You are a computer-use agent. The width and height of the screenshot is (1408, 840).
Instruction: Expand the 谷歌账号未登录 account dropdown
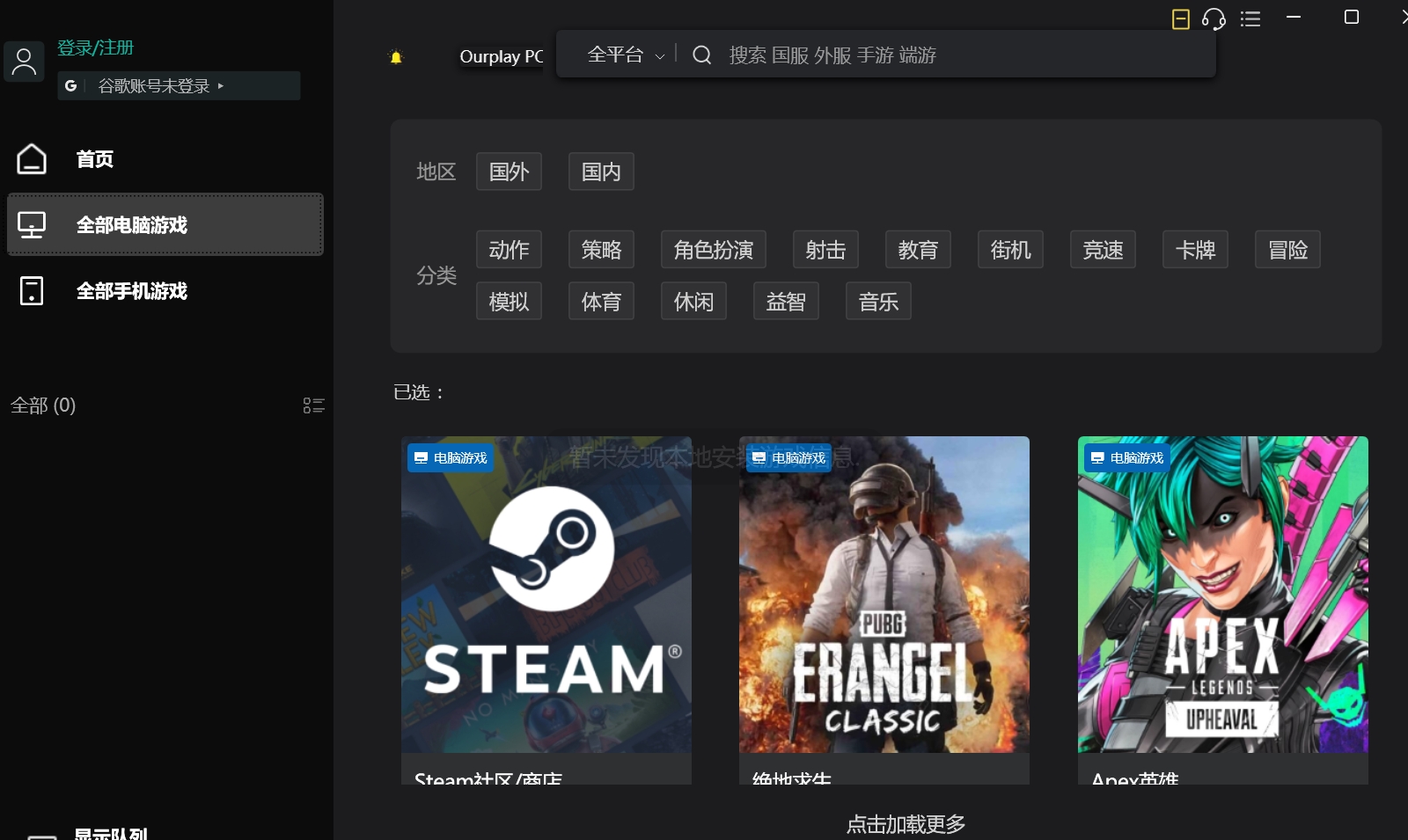tap(179, 85)
